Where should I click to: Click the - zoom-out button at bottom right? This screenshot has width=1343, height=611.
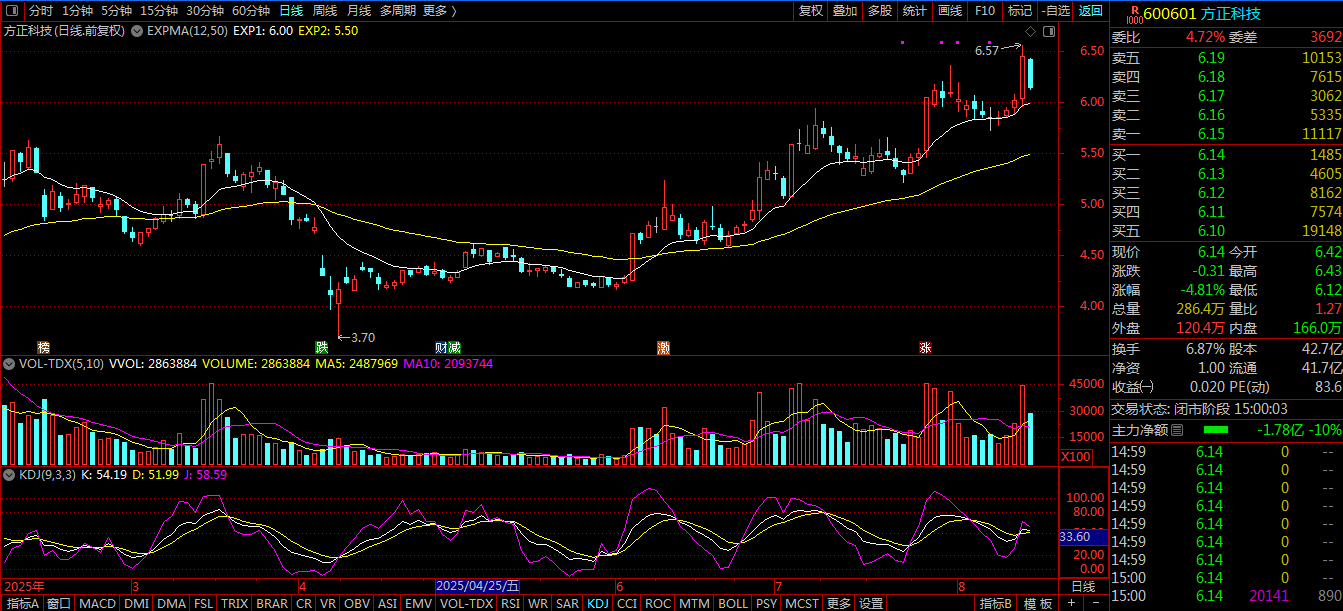1094,604
